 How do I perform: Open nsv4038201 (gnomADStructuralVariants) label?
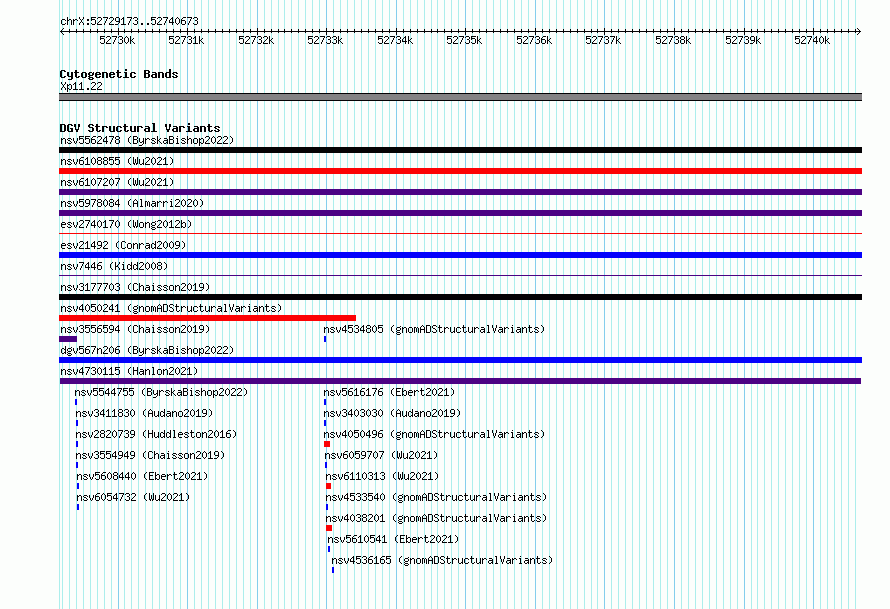pyautogui.click(x=436, y=518)
